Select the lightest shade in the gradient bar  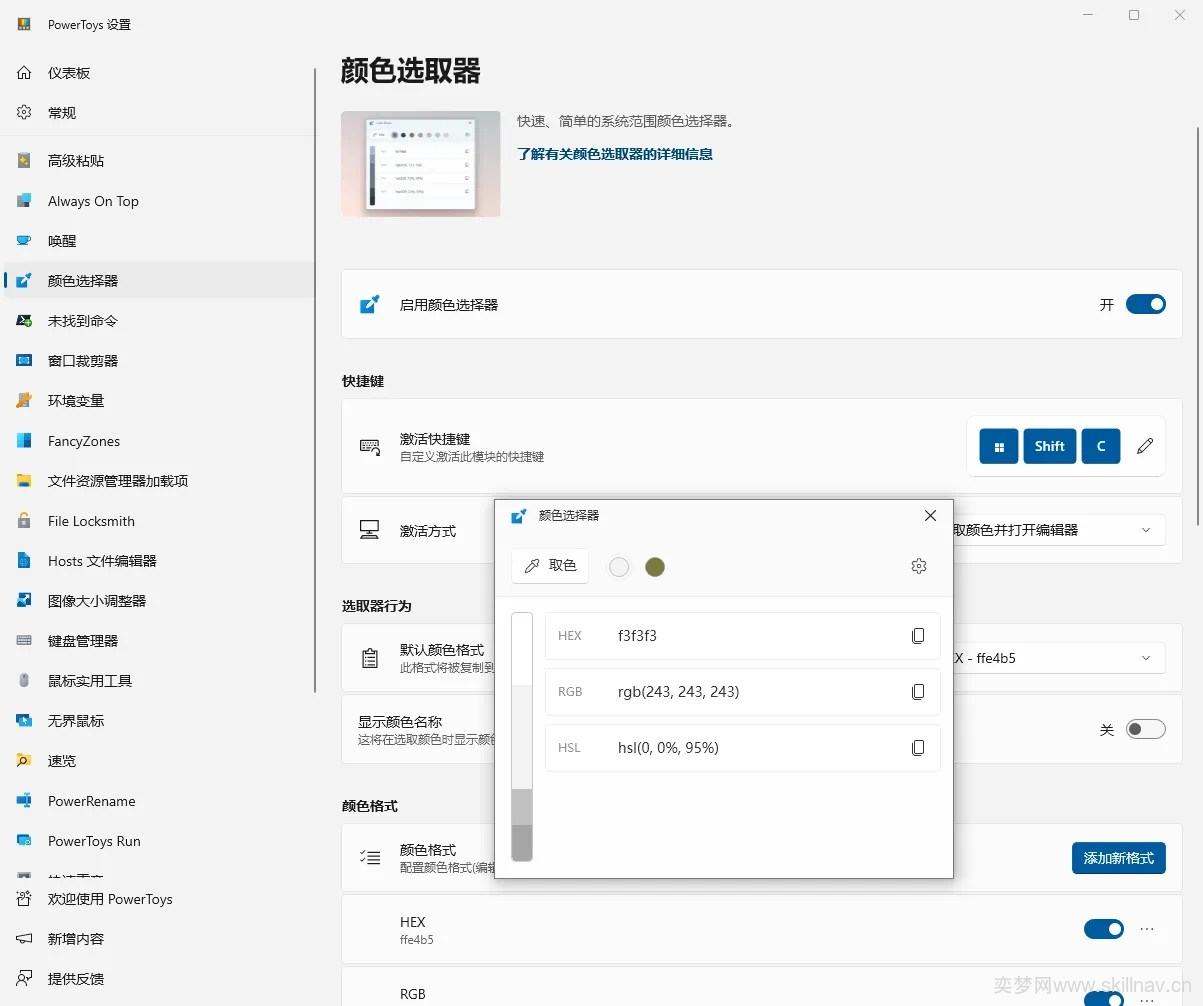coord(522,649)
